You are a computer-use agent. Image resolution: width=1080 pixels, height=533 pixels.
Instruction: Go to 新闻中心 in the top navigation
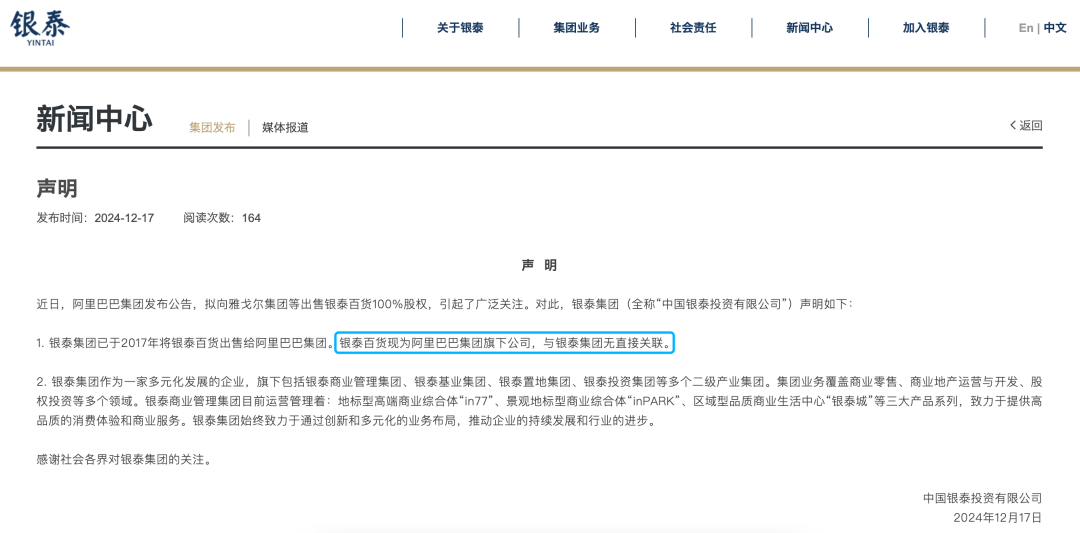click(x=809, y=28)
